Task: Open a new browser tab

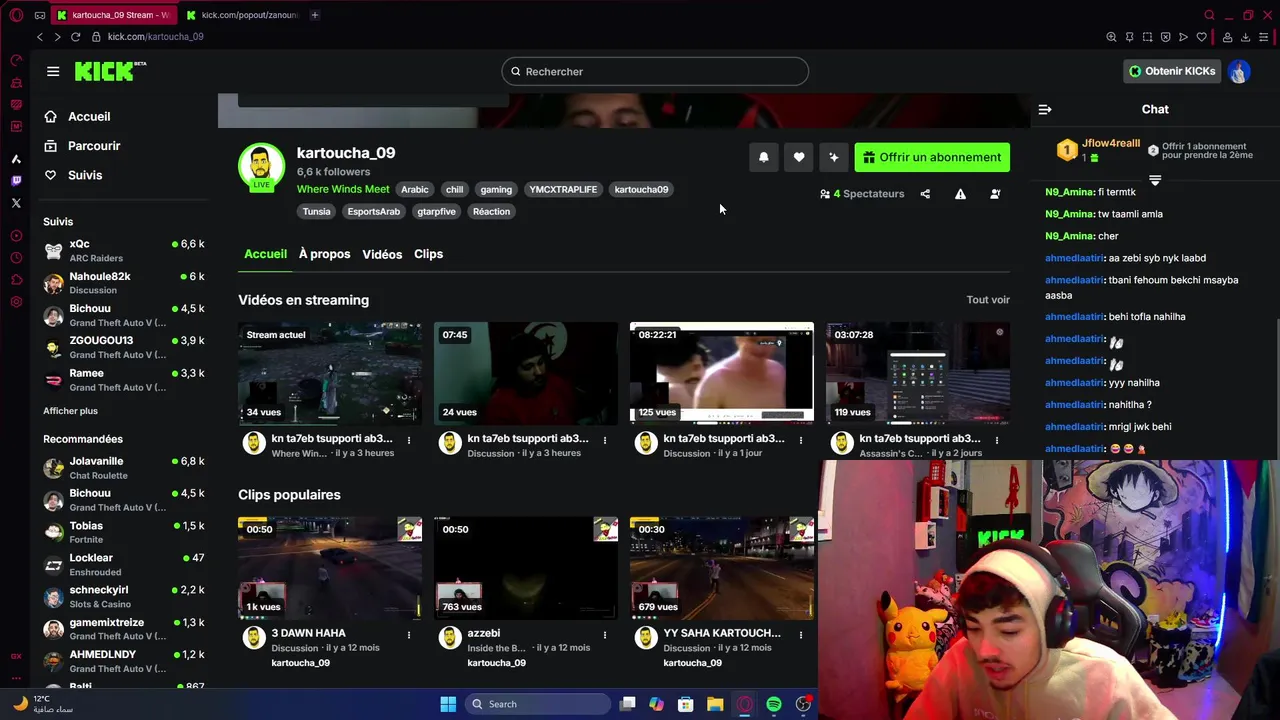Action: [314, 15]
